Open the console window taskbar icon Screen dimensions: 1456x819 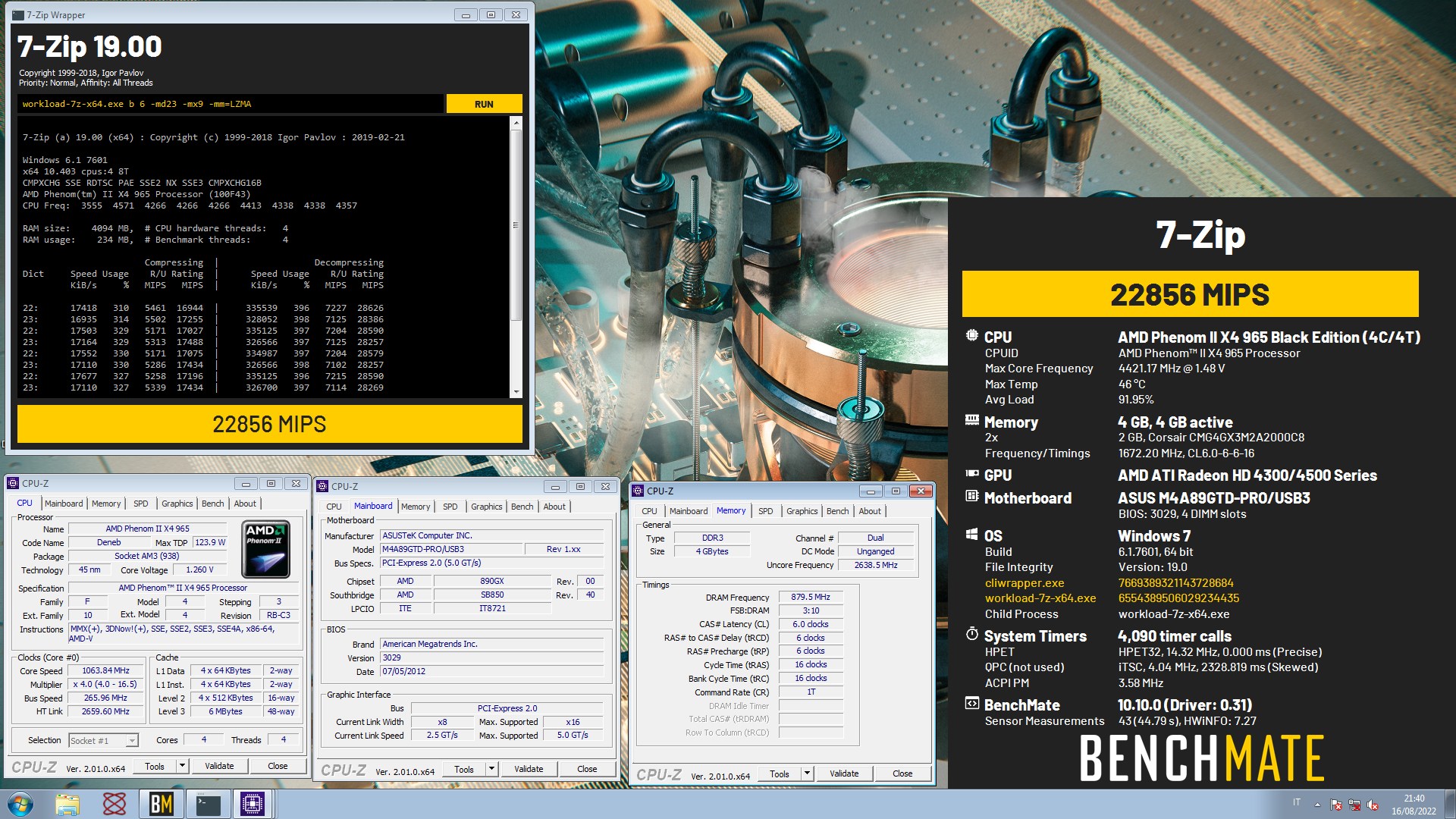click(x=207, y=804)
